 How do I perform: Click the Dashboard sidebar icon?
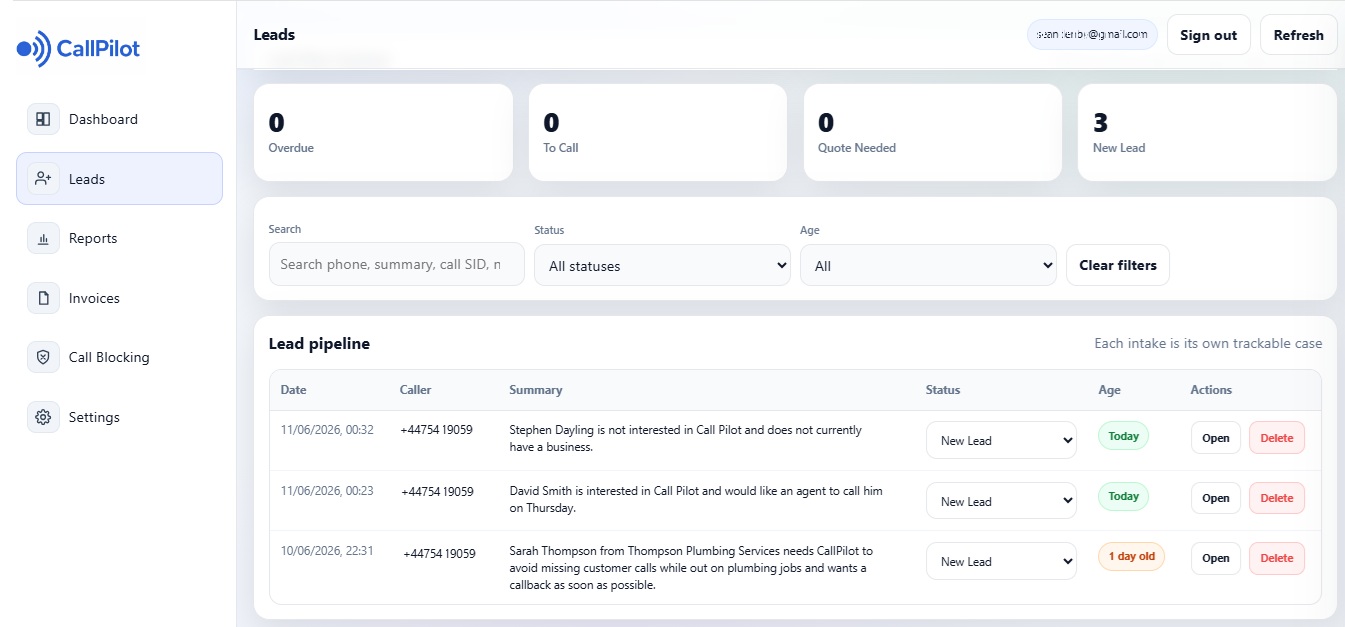(x=43, y=119)
